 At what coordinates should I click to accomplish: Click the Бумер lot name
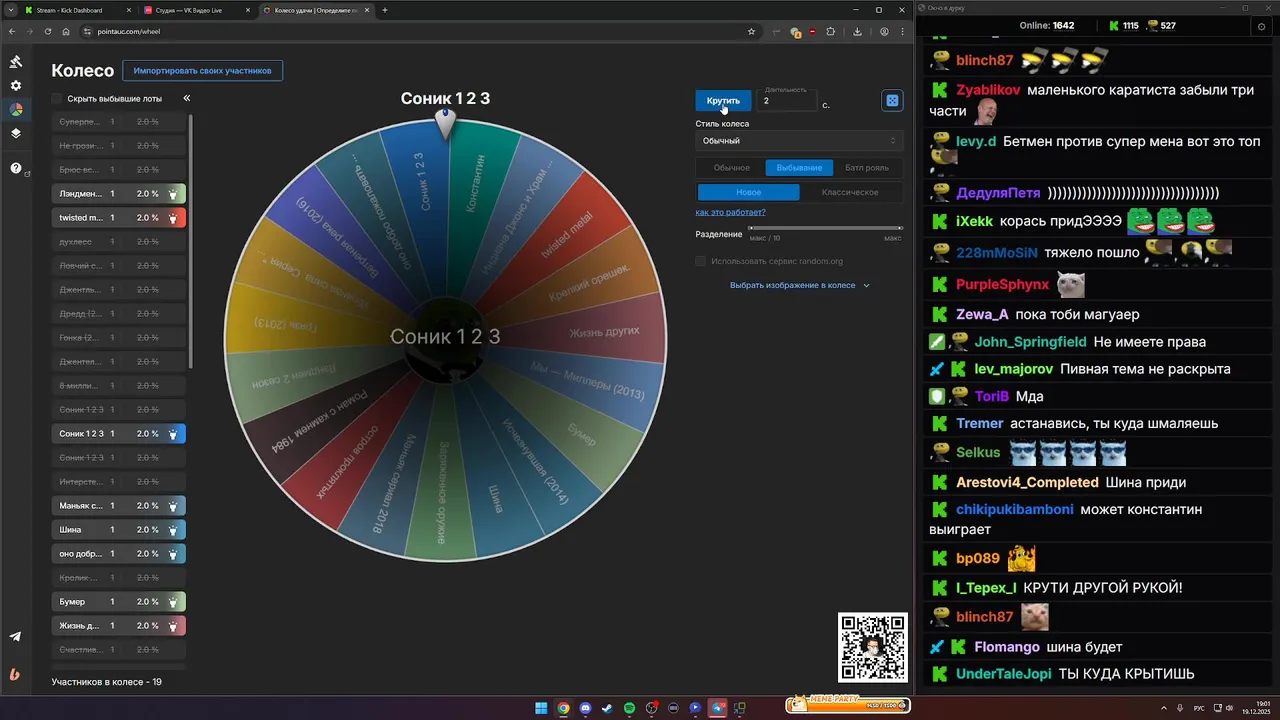[x=72, y=602]
